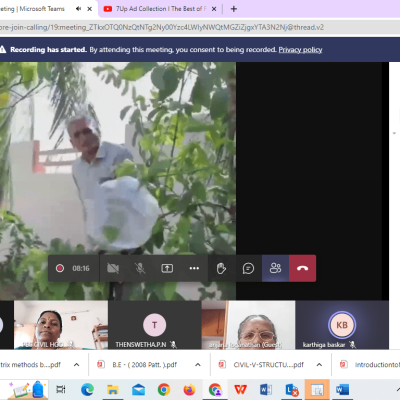The image size is (400, 400).
Task: Open more actions ellipsis menu
Action: 194,268
